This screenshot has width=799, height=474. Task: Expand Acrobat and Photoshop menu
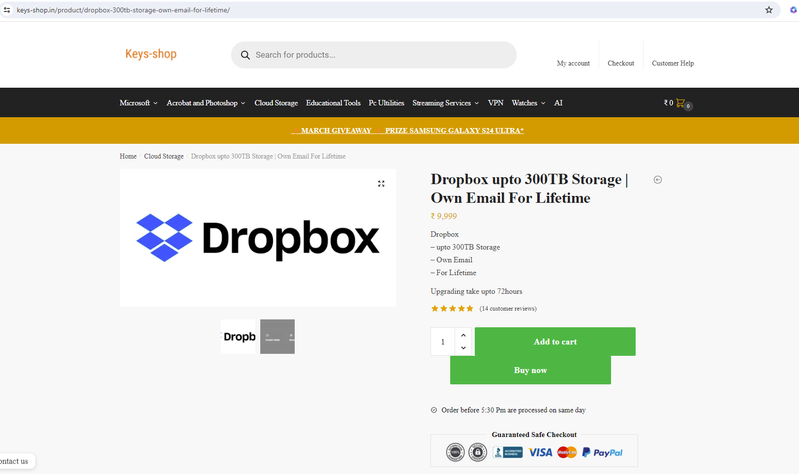205,103
